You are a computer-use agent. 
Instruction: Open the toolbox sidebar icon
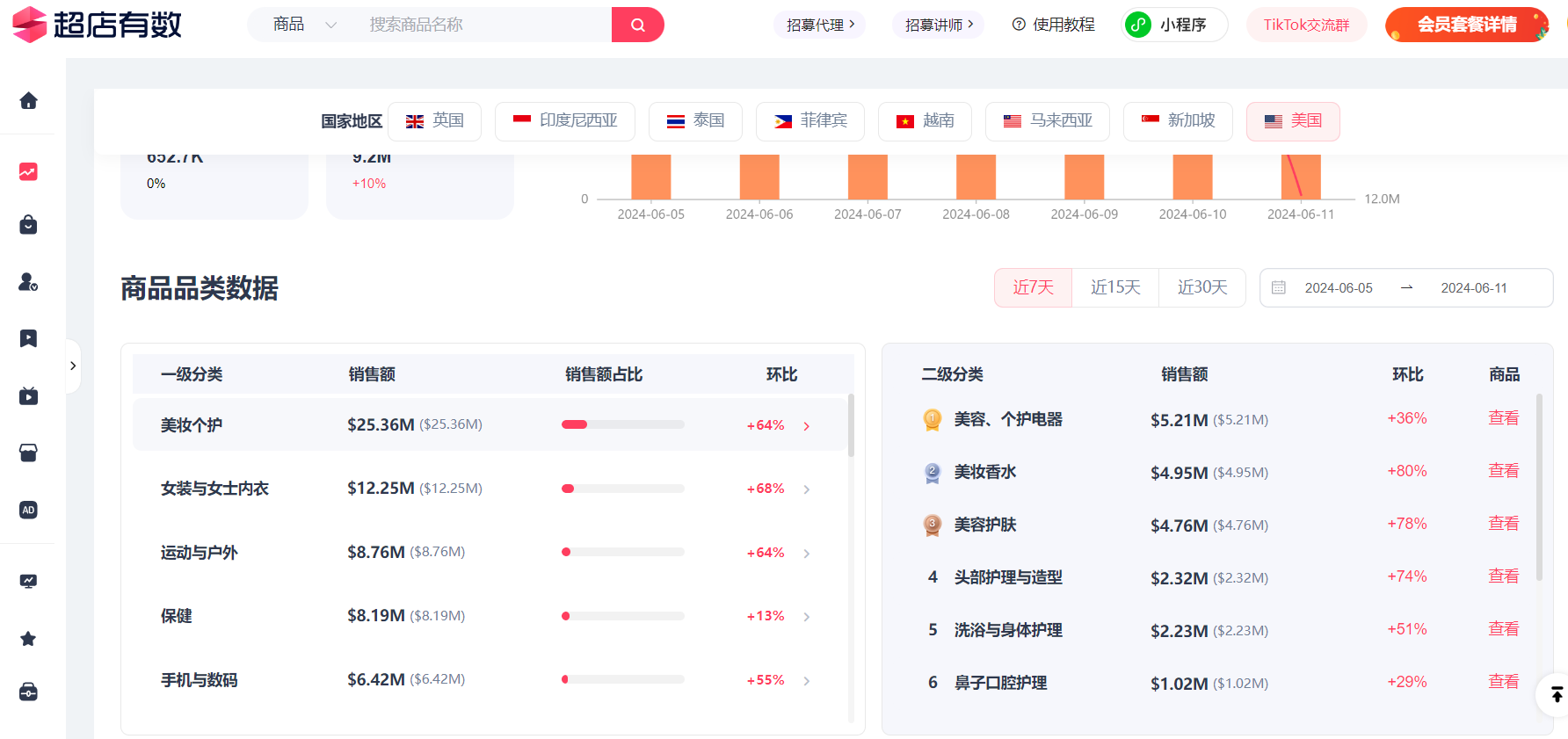[28, 692]
